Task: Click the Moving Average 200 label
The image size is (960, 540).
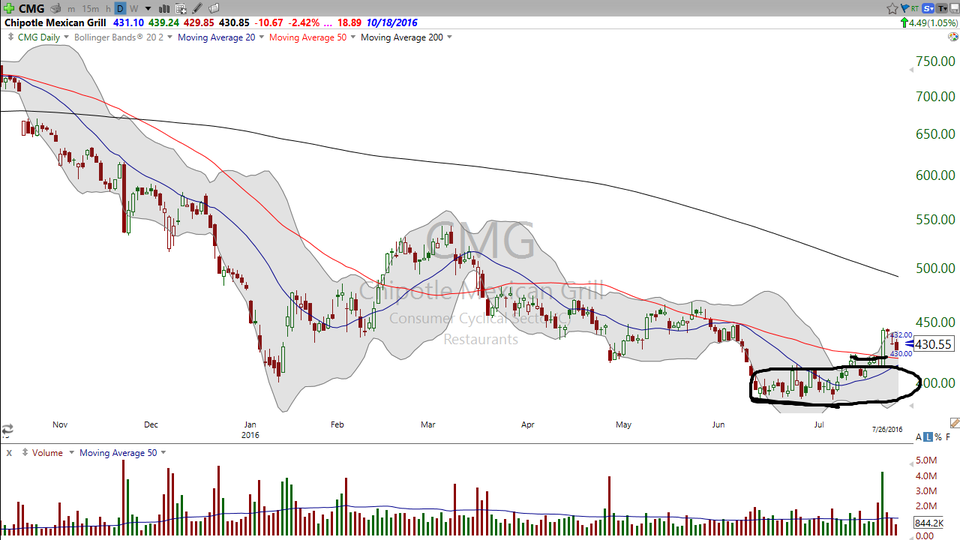Action: (x=402, y=37)
